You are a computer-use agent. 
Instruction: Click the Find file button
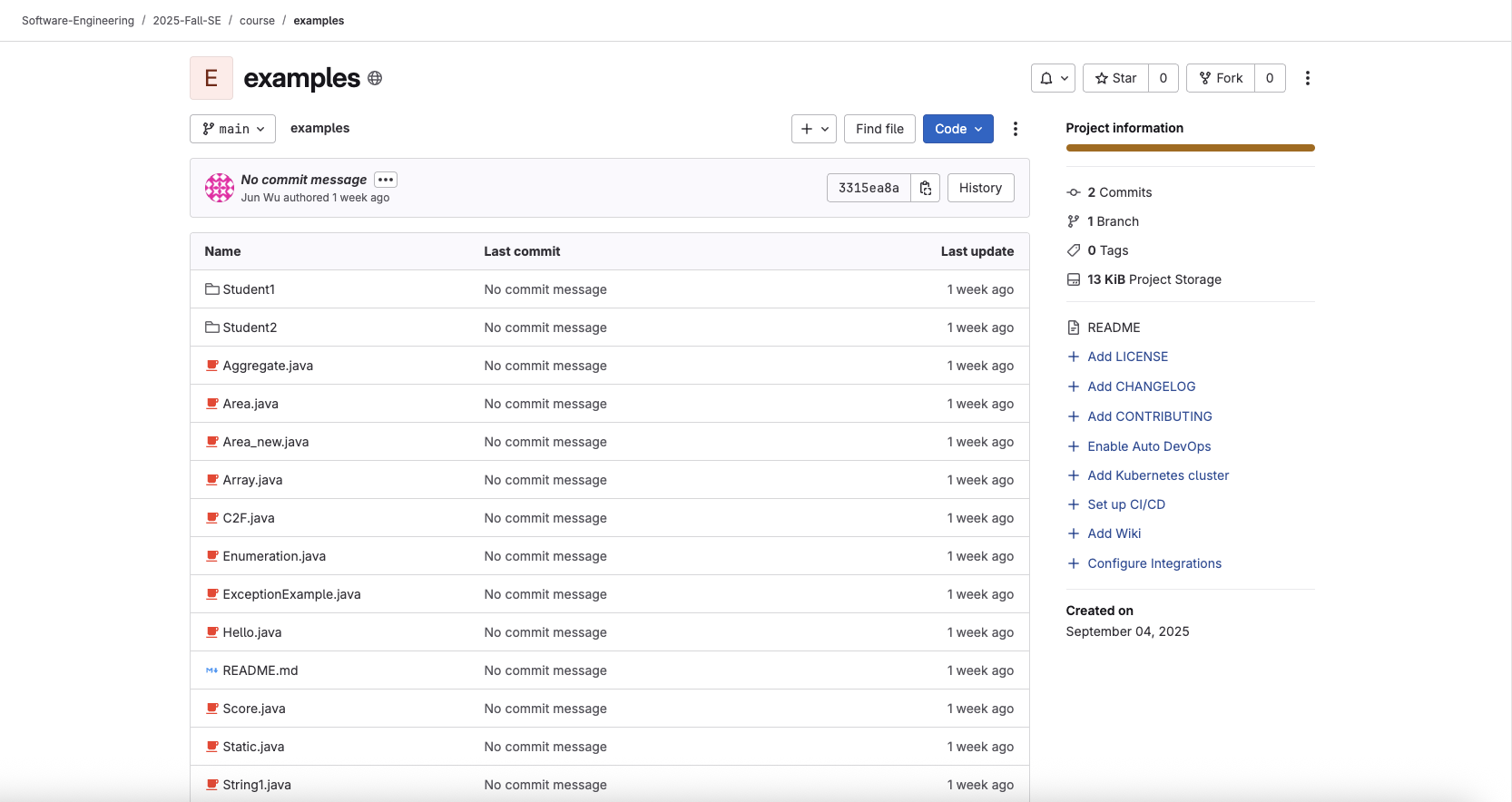click(879, 129)
